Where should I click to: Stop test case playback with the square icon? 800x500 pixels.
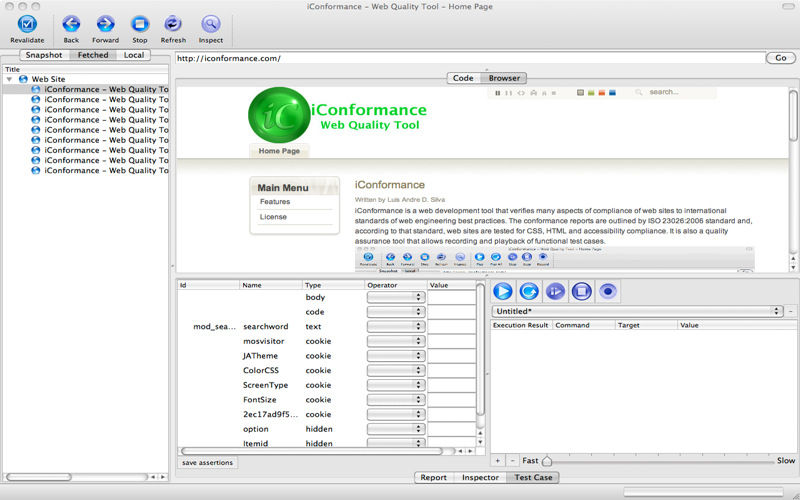coord(581,291)
